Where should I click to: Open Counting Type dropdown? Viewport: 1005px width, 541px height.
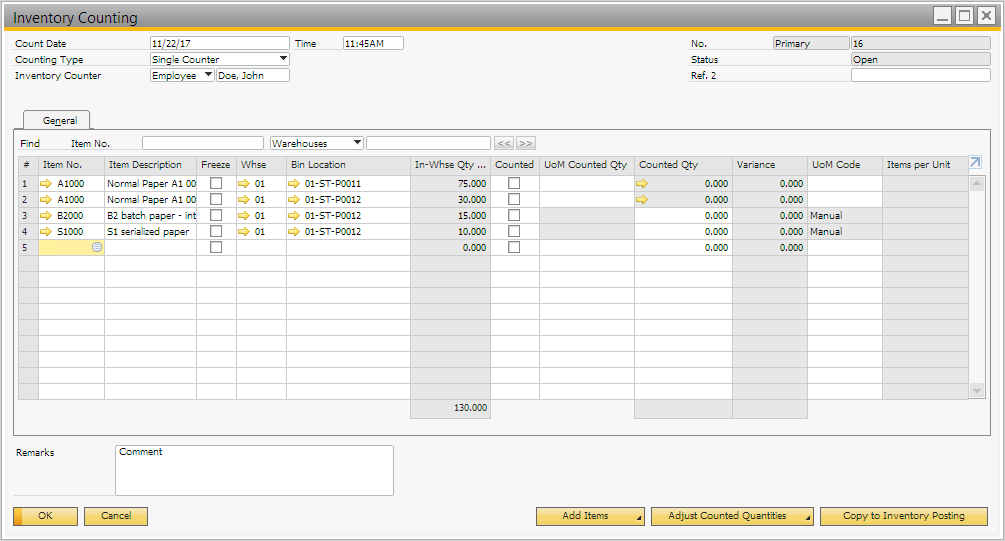[283, 60]
